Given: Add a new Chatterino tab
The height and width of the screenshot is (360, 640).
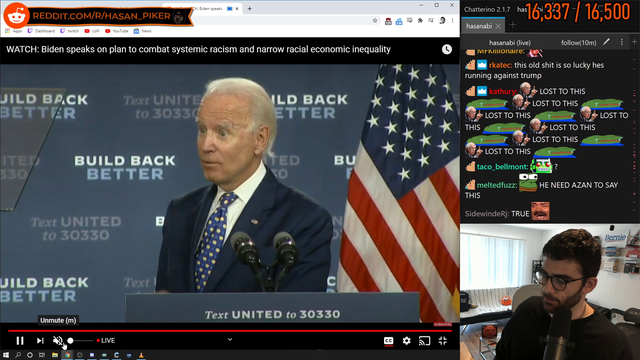Looking at the screenshot, I should 513,25.
